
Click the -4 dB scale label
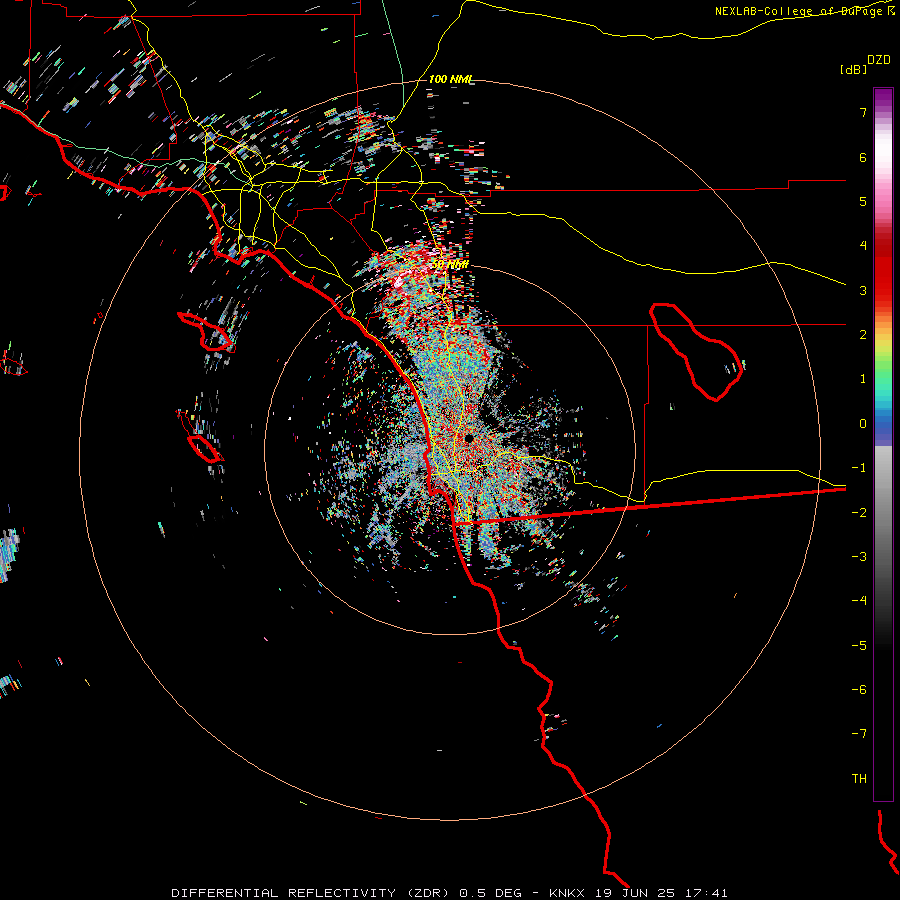click(859, 601)
